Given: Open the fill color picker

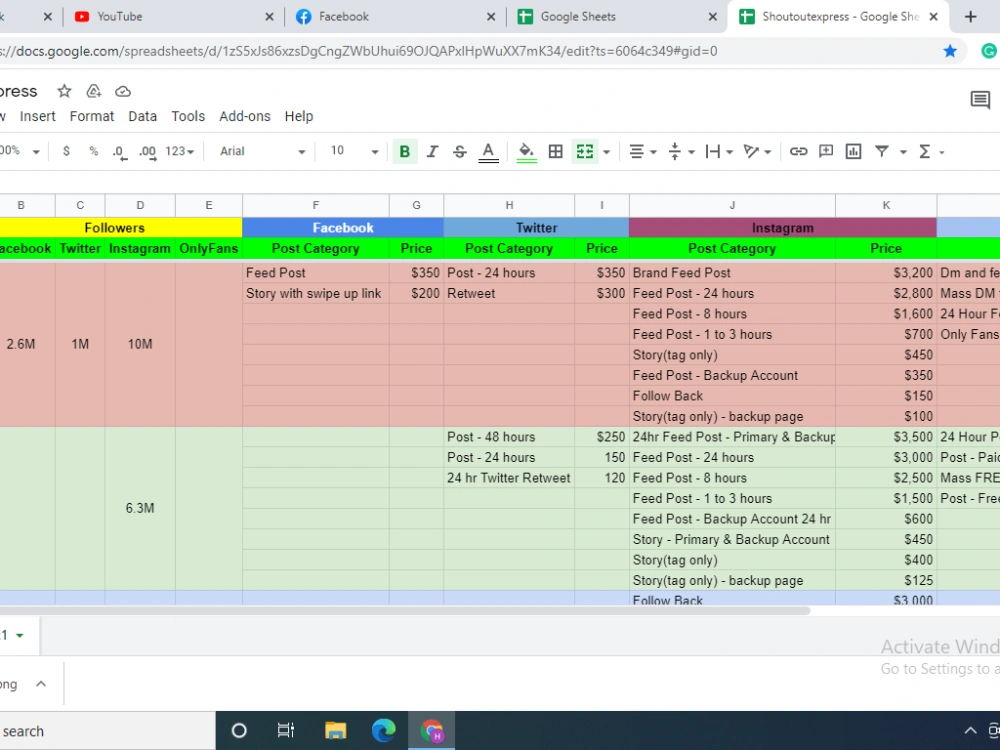Looking at the screenshot, I should (x=527, y=151).
